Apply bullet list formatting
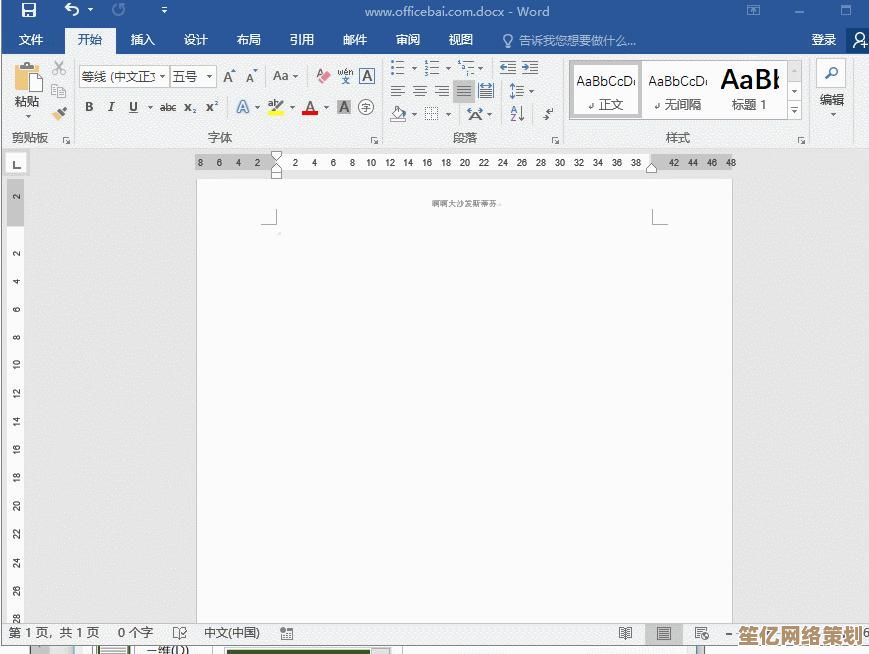The image size is (869, 654). [397, 68]
